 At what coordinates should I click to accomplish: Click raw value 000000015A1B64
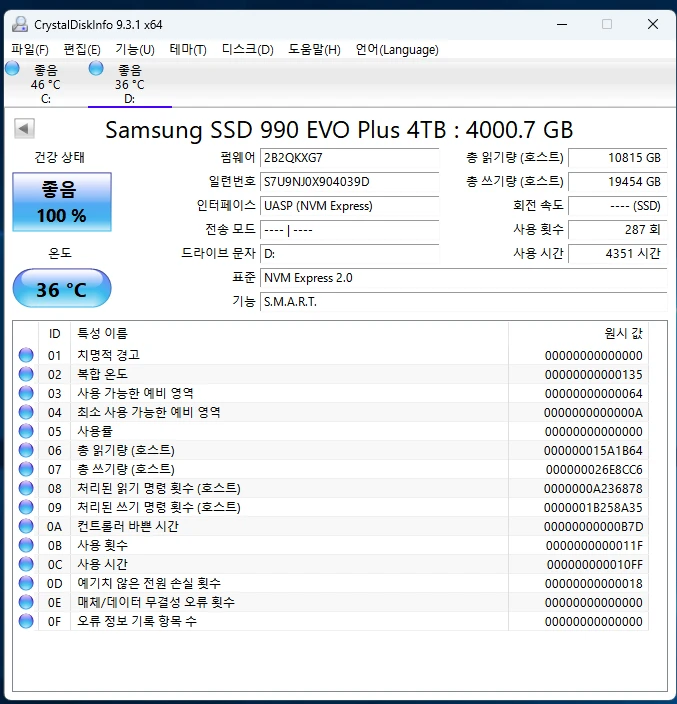593,450
